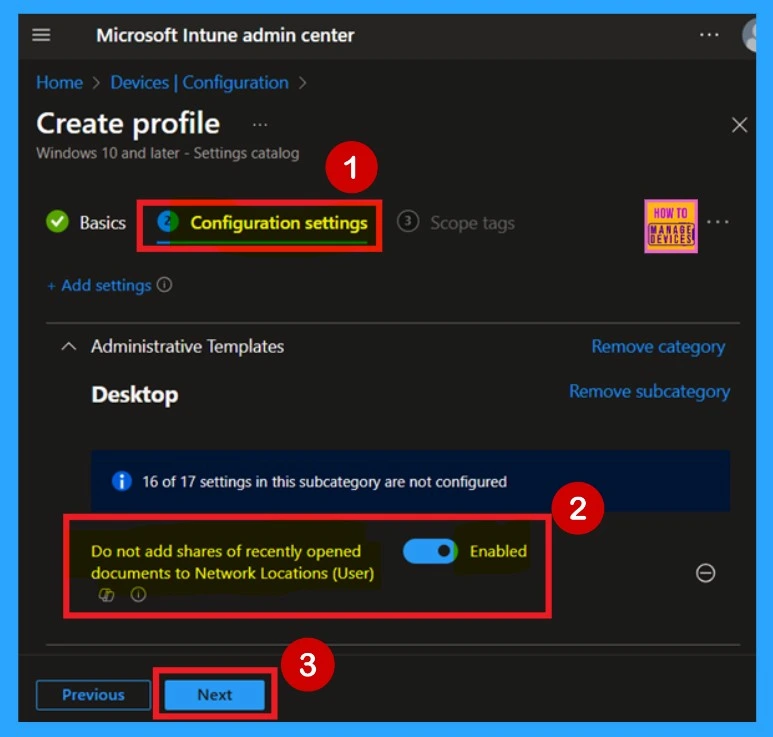Select the Configuration settings tab
This screenshot has height=737, width=773.
coord(262,224)
